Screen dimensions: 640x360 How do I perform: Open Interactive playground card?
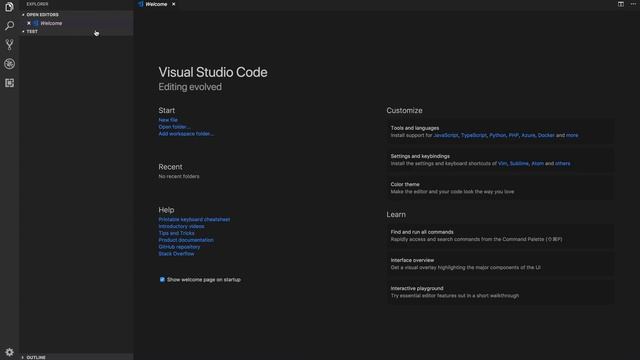point(500,292)
